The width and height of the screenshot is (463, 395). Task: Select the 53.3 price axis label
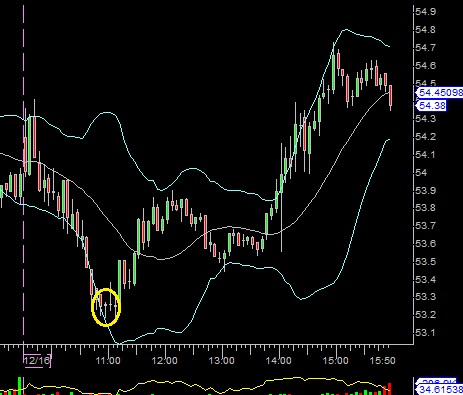click(425, 297)
